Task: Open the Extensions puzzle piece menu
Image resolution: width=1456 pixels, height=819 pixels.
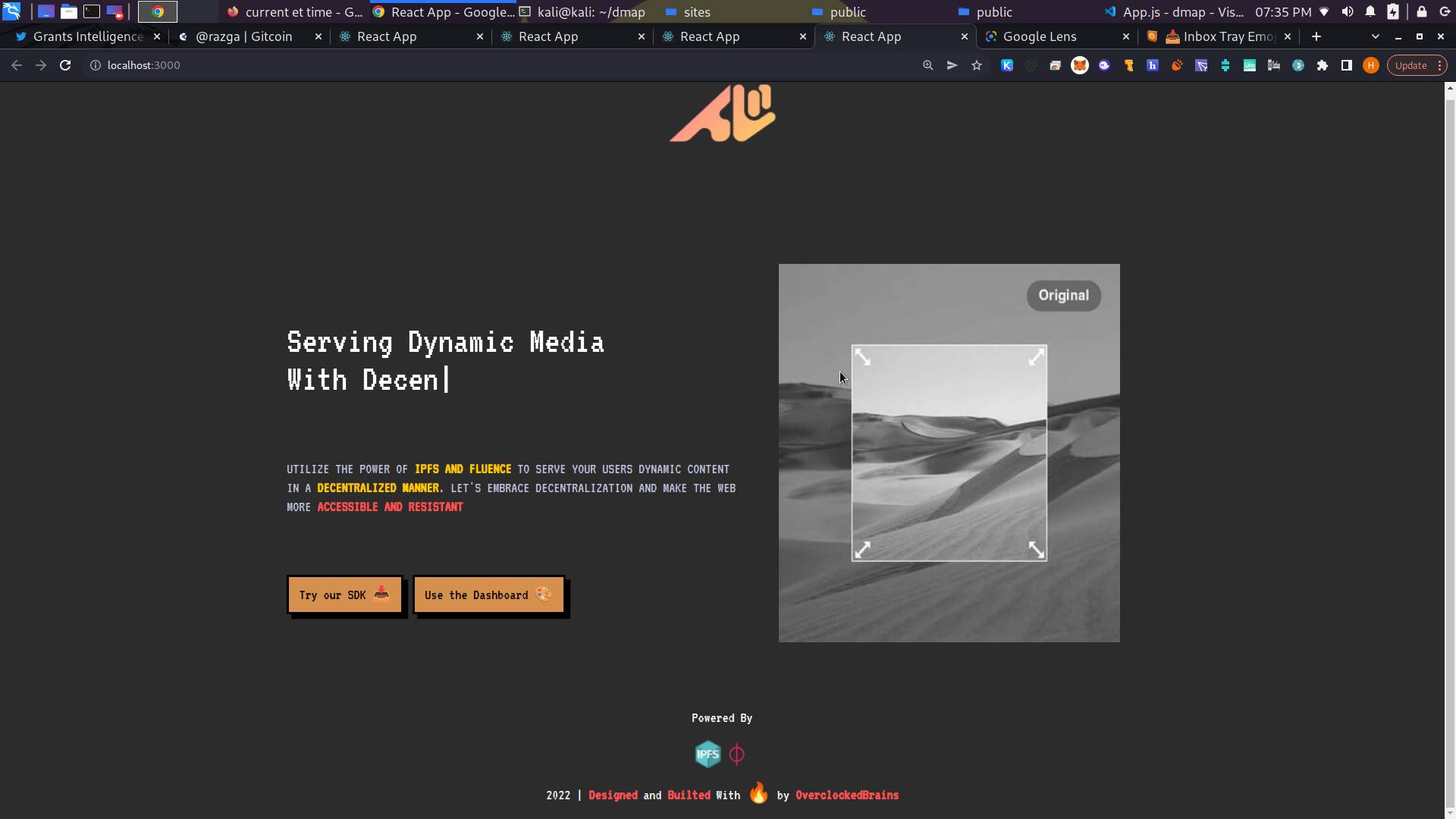Action: 1323,65
